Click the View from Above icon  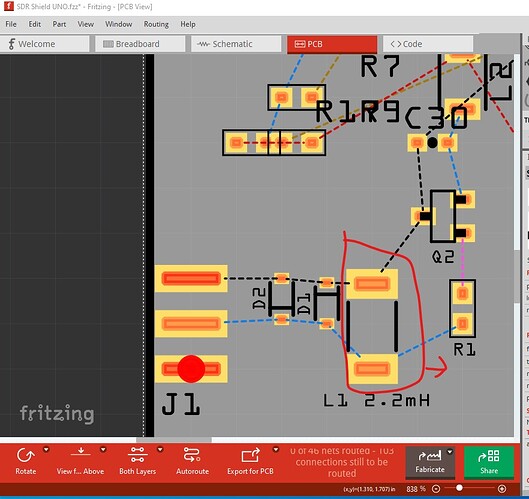pos(81,453)
